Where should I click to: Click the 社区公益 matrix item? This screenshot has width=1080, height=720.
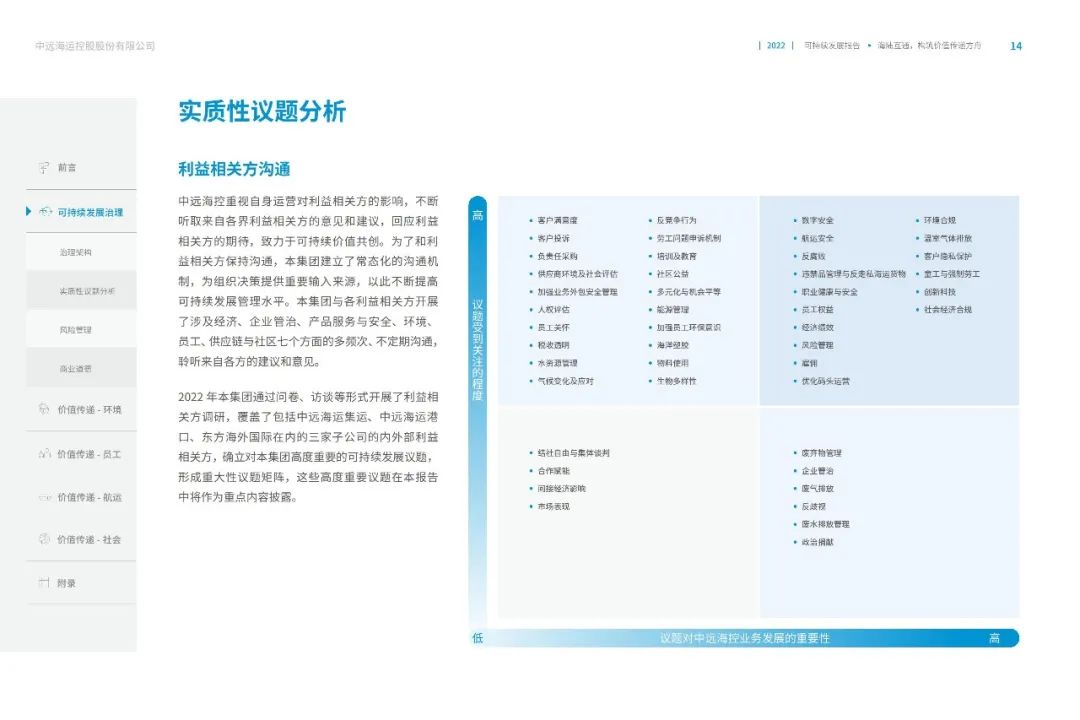point(672,274)
